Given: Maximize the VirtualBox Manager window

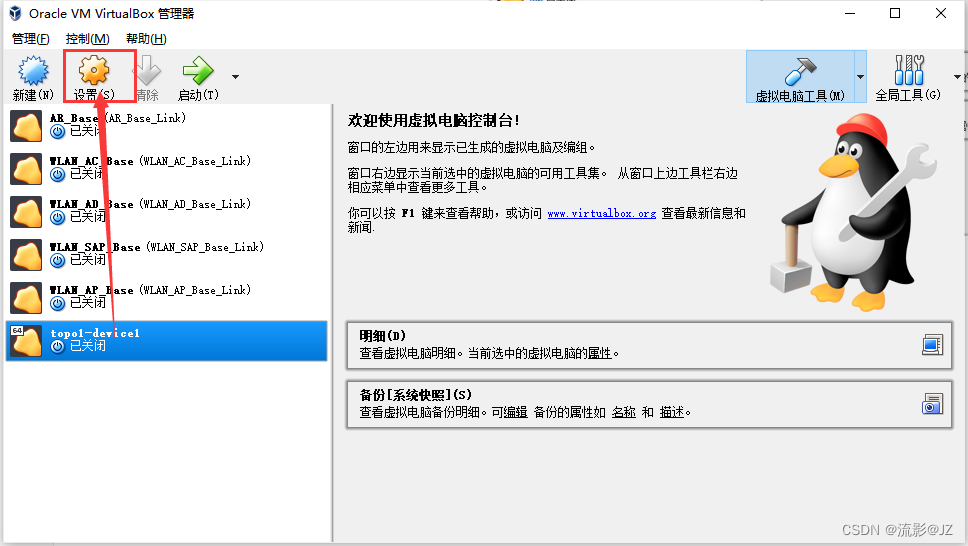Looking at the screenshot, I should 895,13.
